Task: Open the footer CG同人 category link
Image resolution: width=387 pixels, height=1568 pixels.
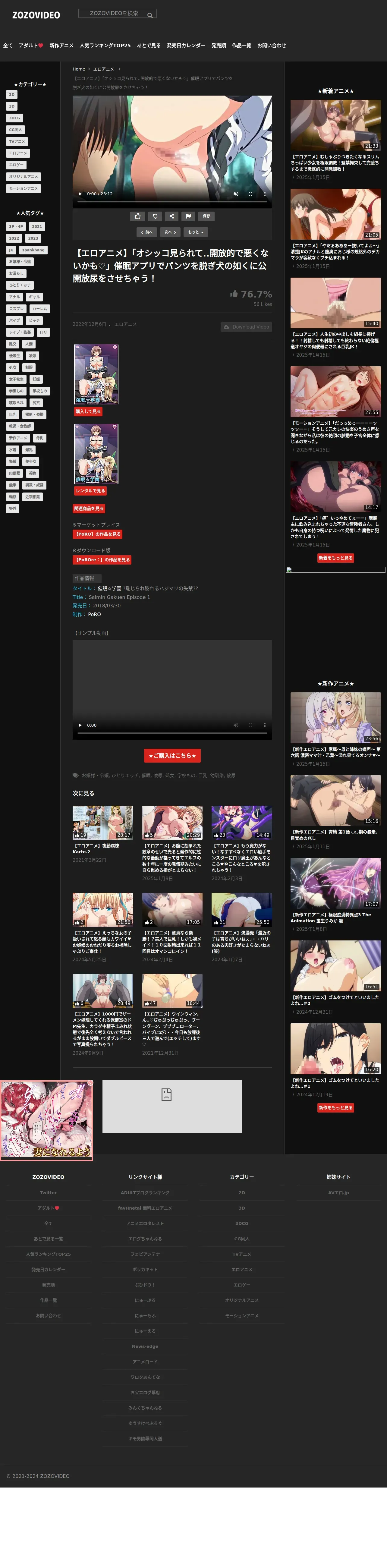Action: click(241, 1239)
